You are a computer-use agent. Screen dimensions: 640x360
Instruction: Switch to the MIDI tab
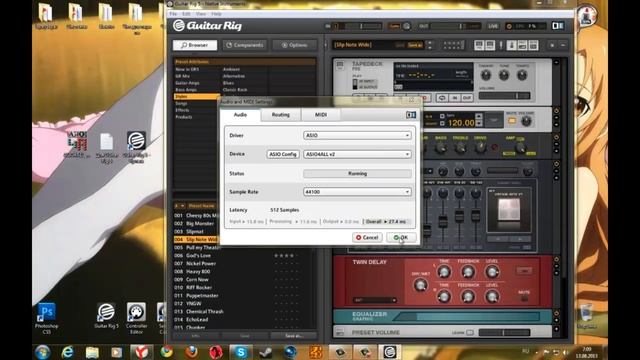tap(321, 115)
